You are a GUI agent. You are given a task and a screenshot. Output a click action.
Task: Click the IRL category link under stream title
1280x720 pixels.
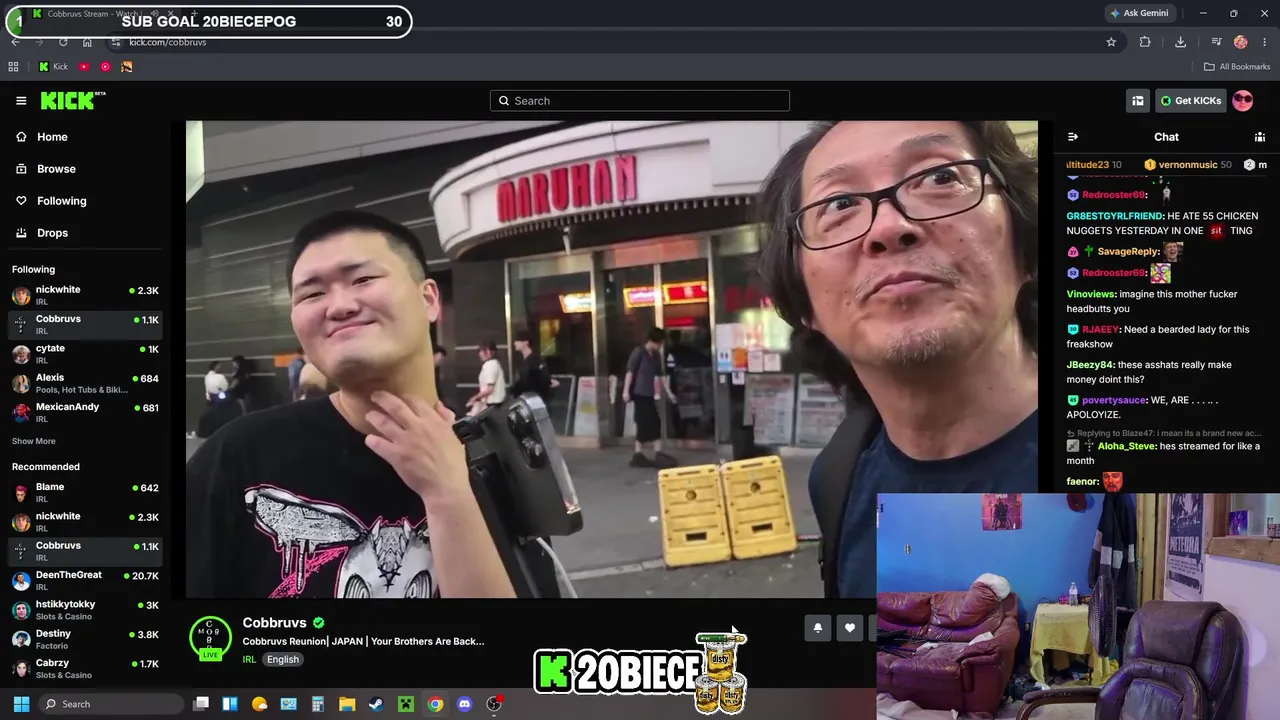click(249, 659)
